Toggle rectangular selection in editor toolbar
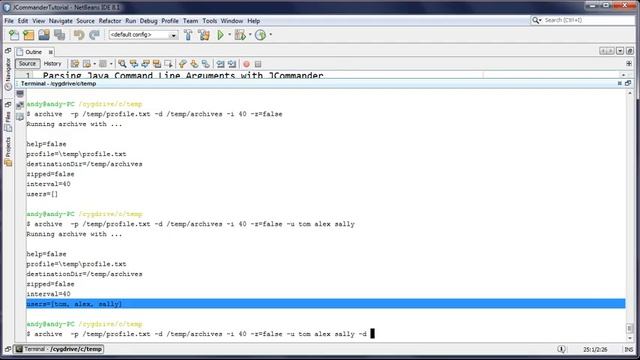This screenshot has width=640, height=360. [x=168, y=64]
